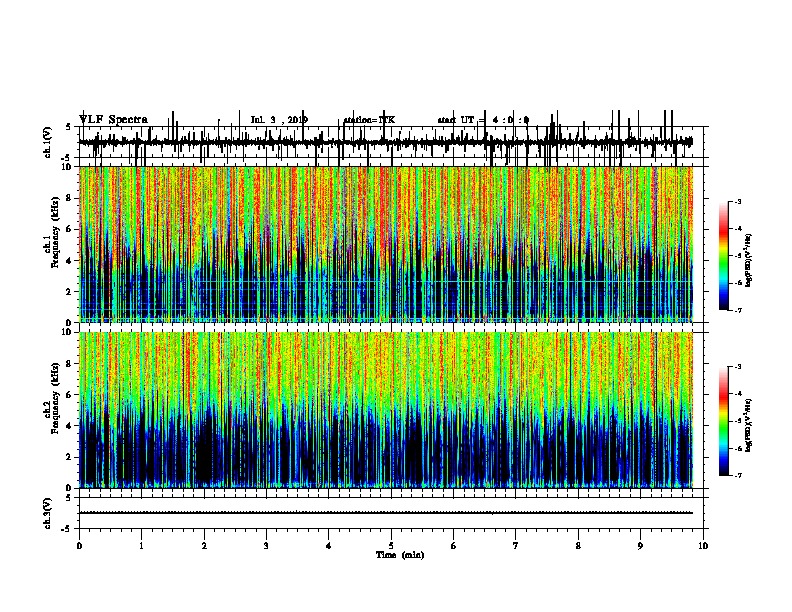Click time axis tick label "6"
Image resolution: width=792 pixels, height=612 pixels.
[x=454, y=546]
